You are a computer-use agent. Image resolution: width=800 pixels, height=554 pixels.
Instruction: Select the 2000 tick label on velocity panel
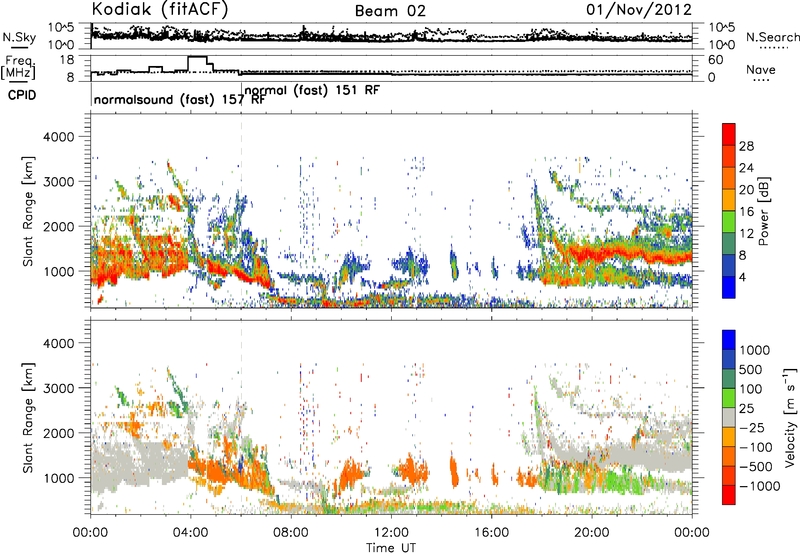tap(58, 433)
